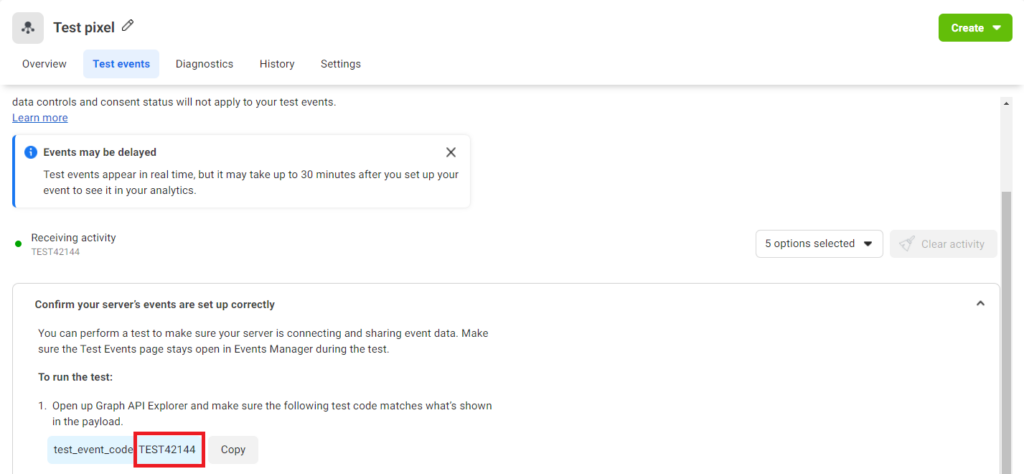Click the blue info icon
1024x474 pixels.
tap(30, 153)
